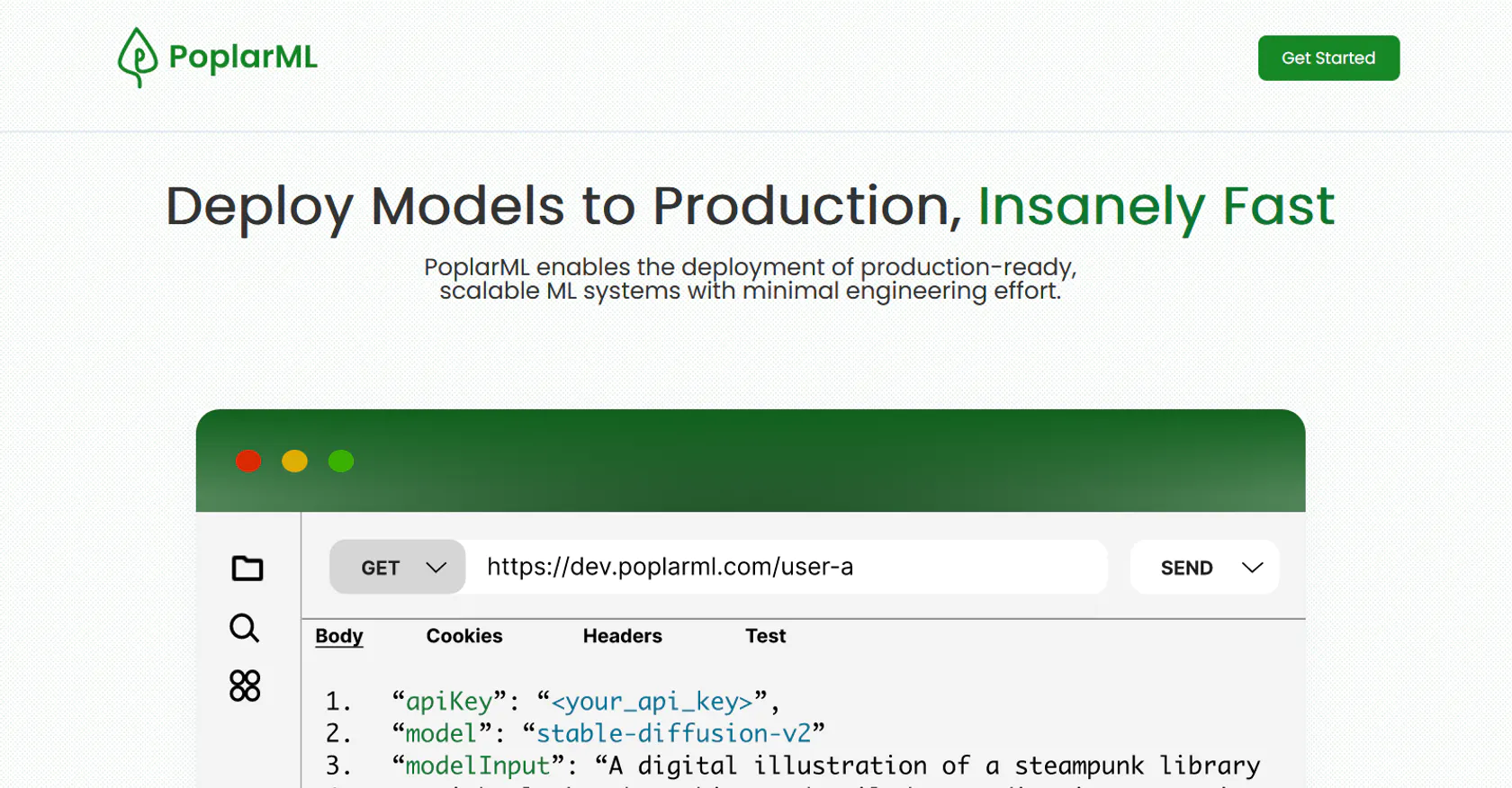This screenshot has width=1512, height=788.
Task: Click the PoplarML leaf logo icon
Action: (138, 58)
